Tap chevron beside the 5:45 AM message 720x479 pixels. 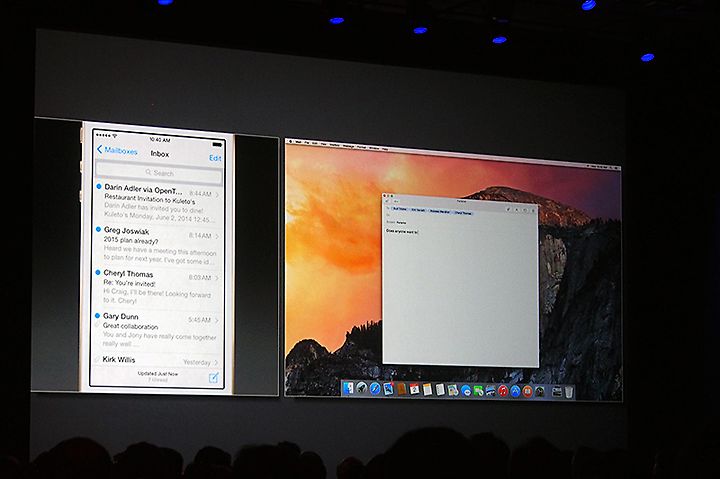point(216,320)
